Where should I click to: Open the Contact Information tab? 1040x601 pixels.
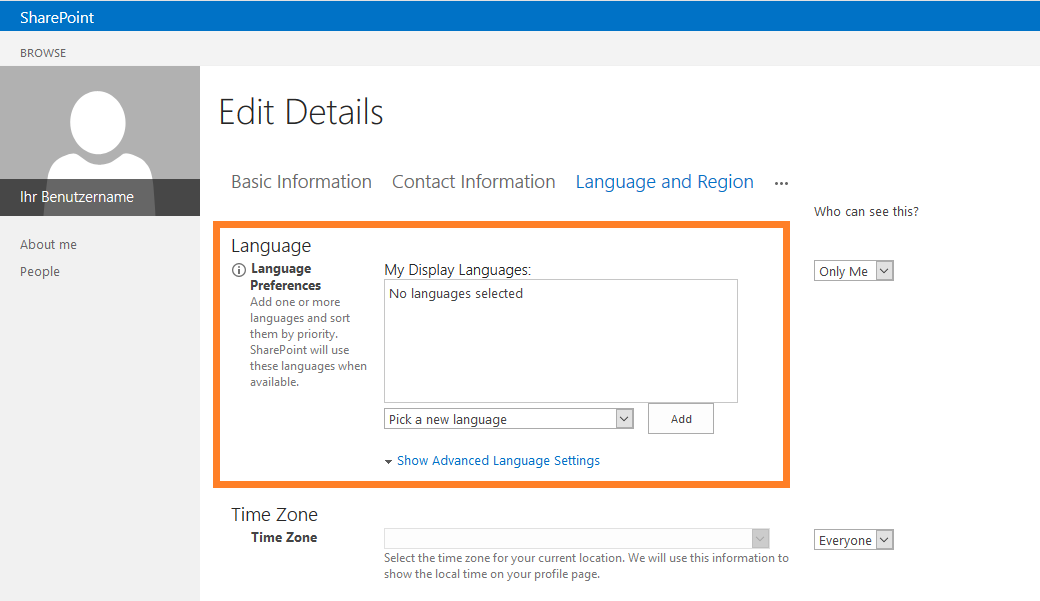(474, 182)
